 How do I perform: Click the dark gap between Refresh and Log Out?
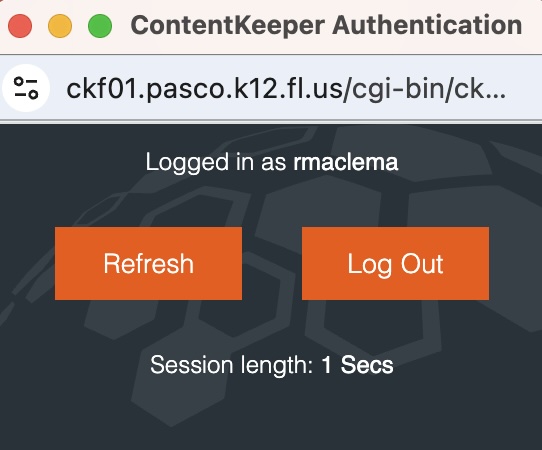point(272,263)
